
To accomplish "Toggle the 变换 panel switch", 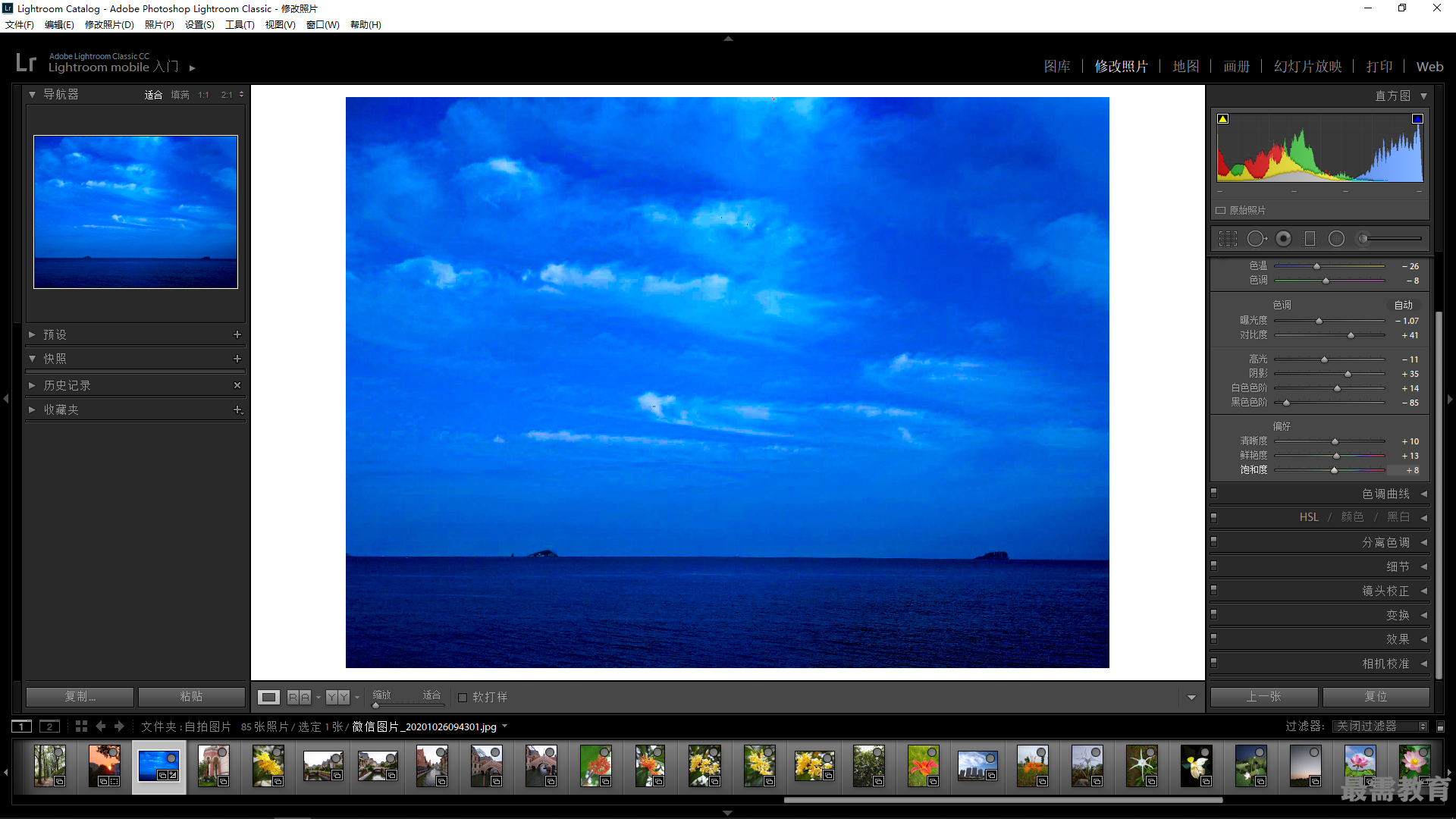I will coord(1213,615).
